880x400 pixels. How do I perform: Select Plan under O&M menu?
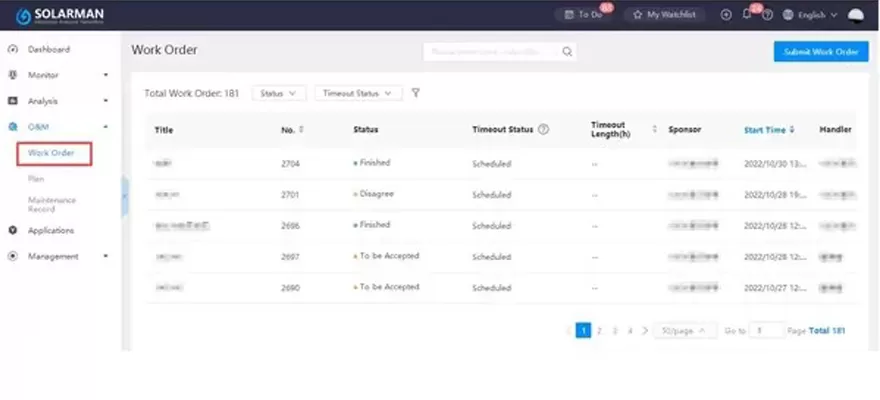(x=36, y=178)
